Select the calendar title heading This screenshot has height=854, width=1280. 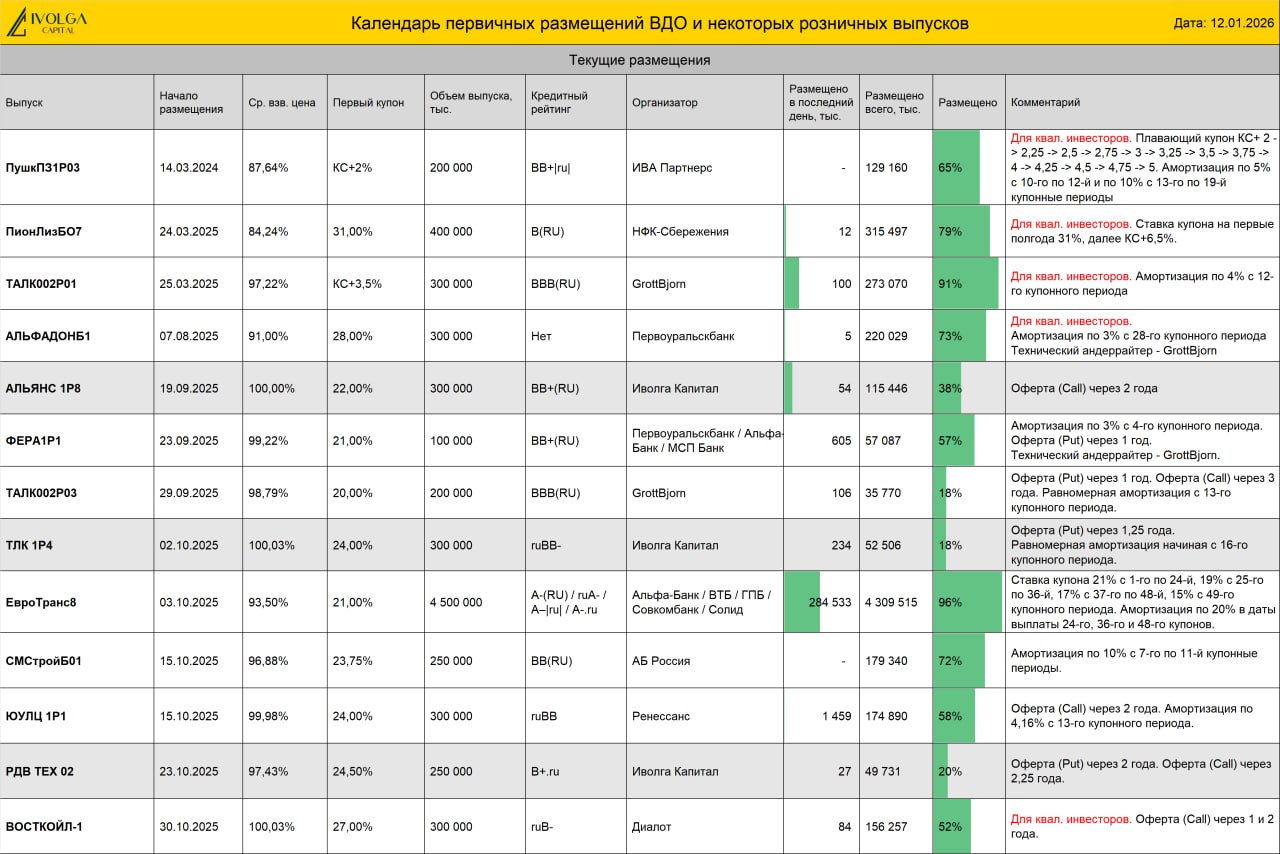[x=660, y=23]
